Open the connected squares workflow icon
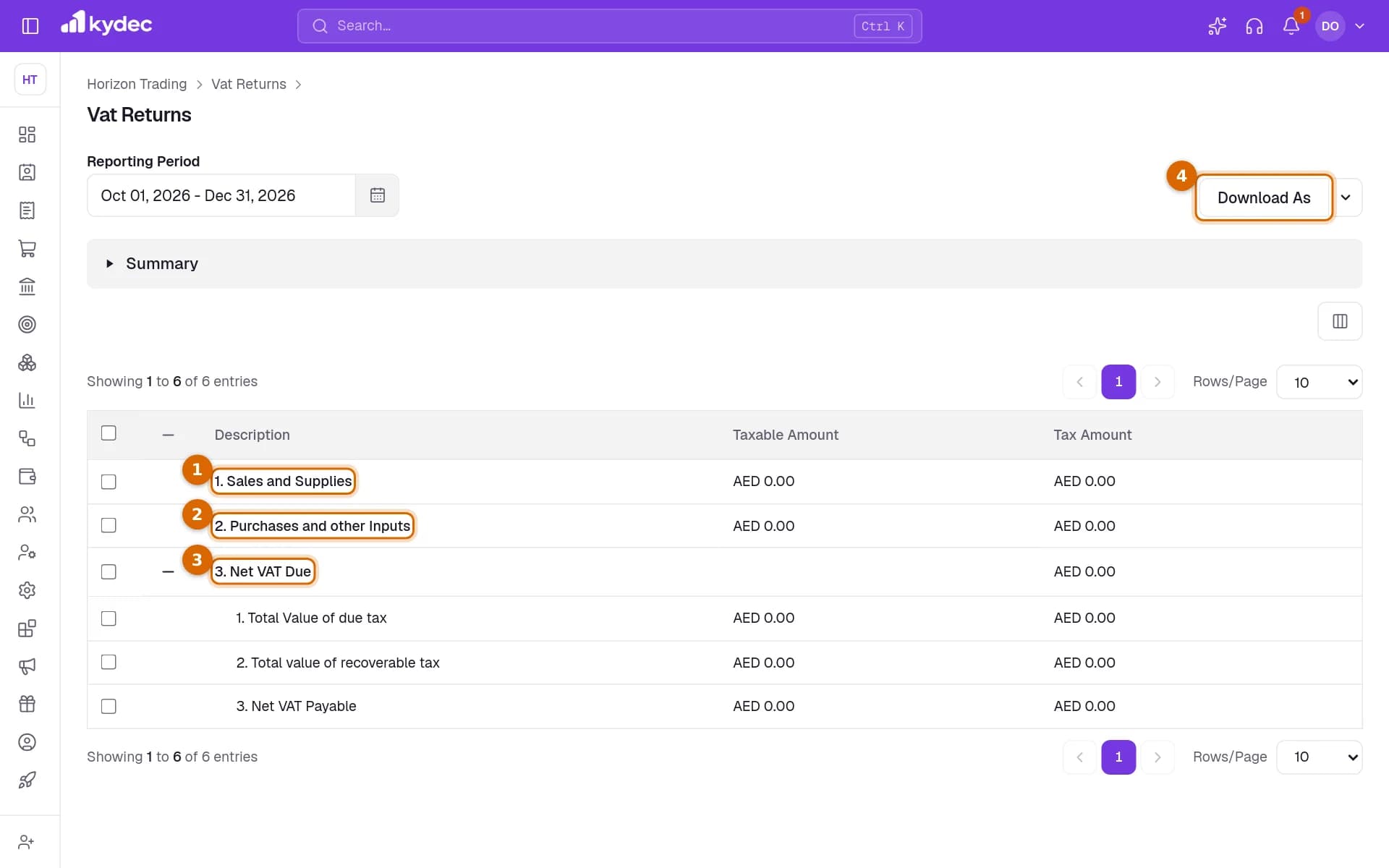 [x=27, y=438]
